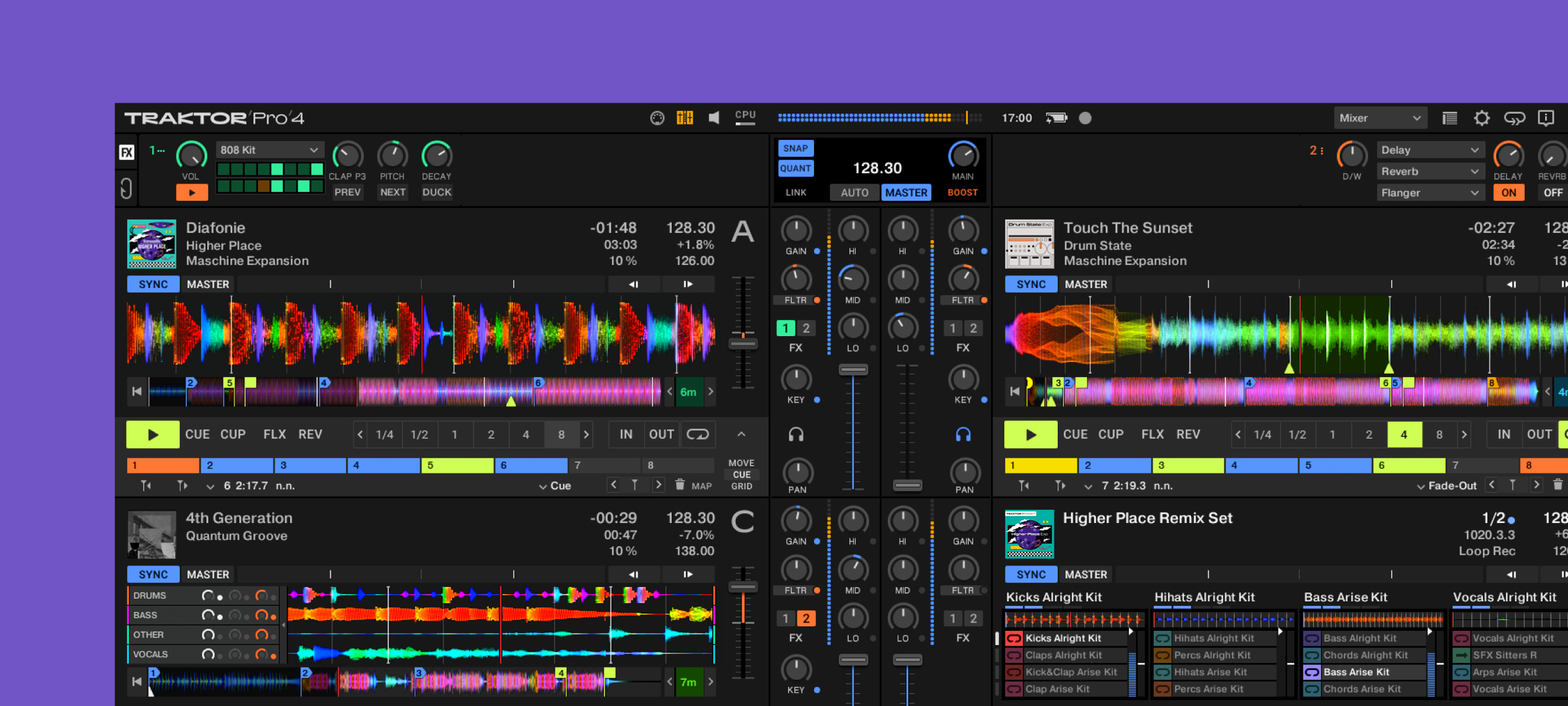Switch to CUE advanced panel tab

[742, 475]
